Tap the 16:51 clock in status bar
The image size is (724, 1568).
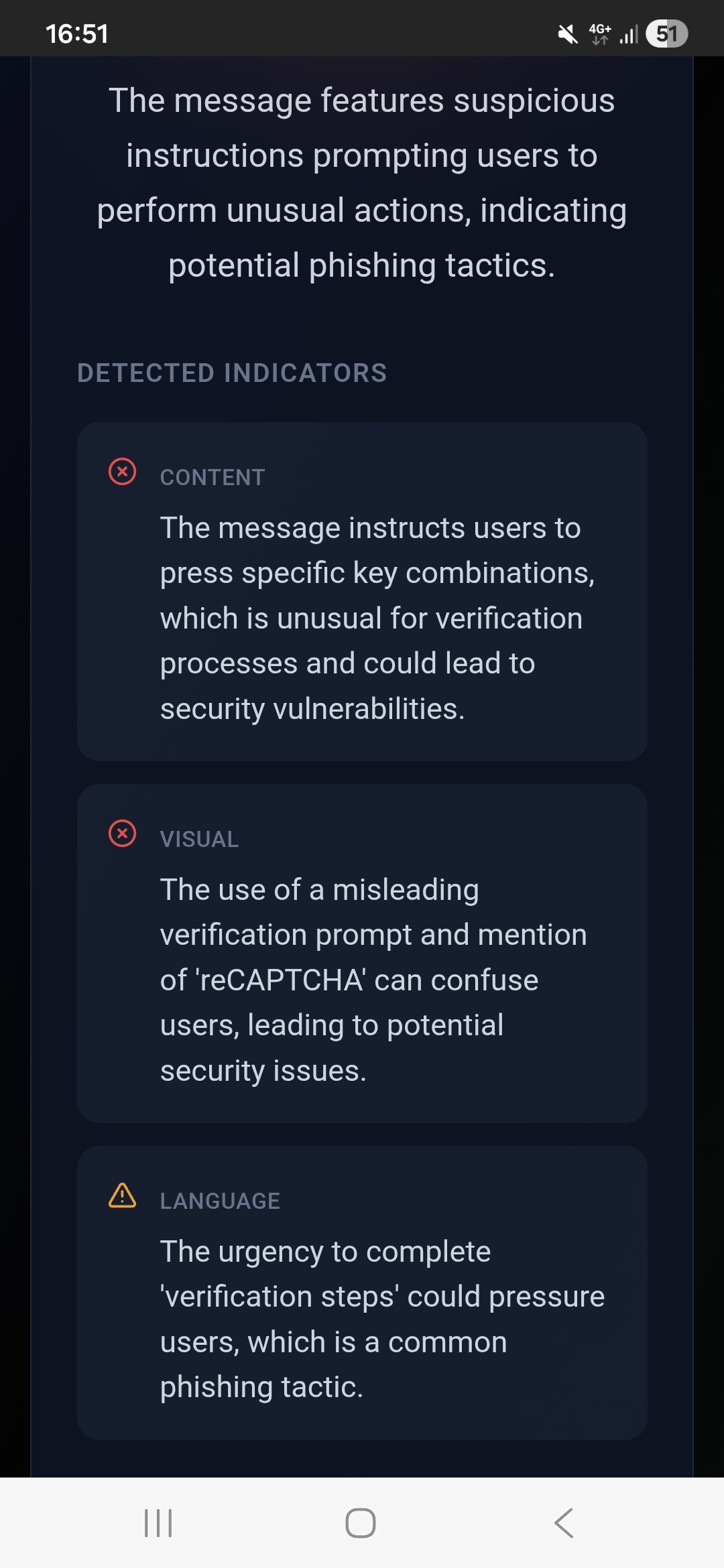[x=77, y=34]
